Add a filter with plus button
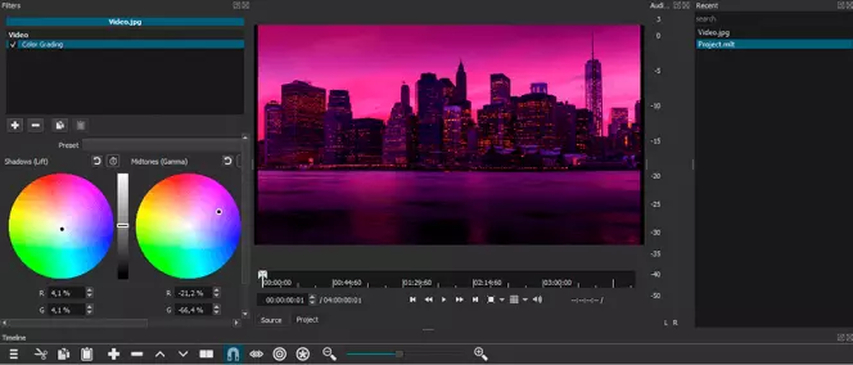The width and height of the screenshot is (853, 365). point(15,125)
